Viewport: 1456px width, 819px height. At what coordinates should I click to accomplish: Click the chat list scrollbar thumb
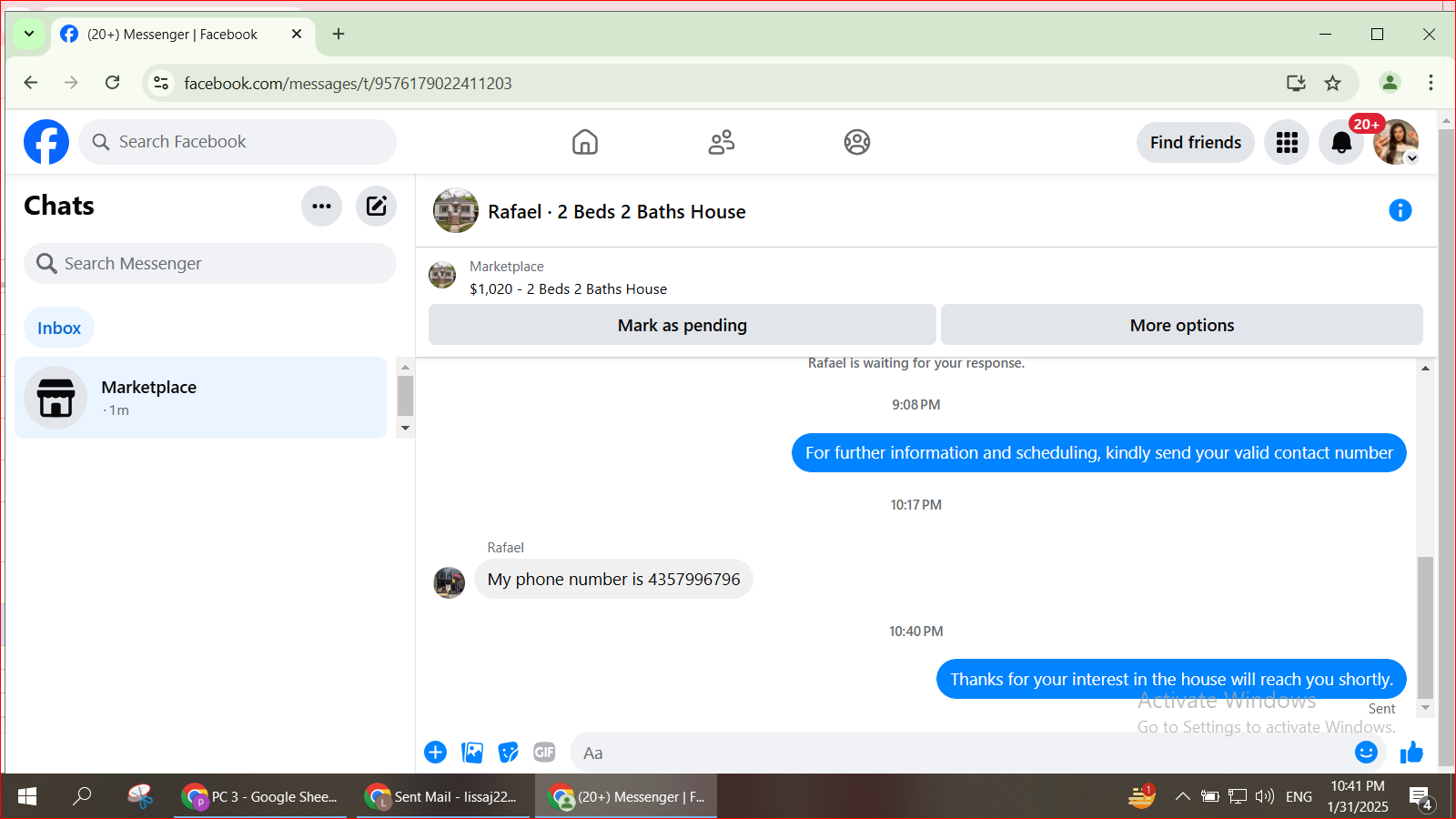pos(406,396)
